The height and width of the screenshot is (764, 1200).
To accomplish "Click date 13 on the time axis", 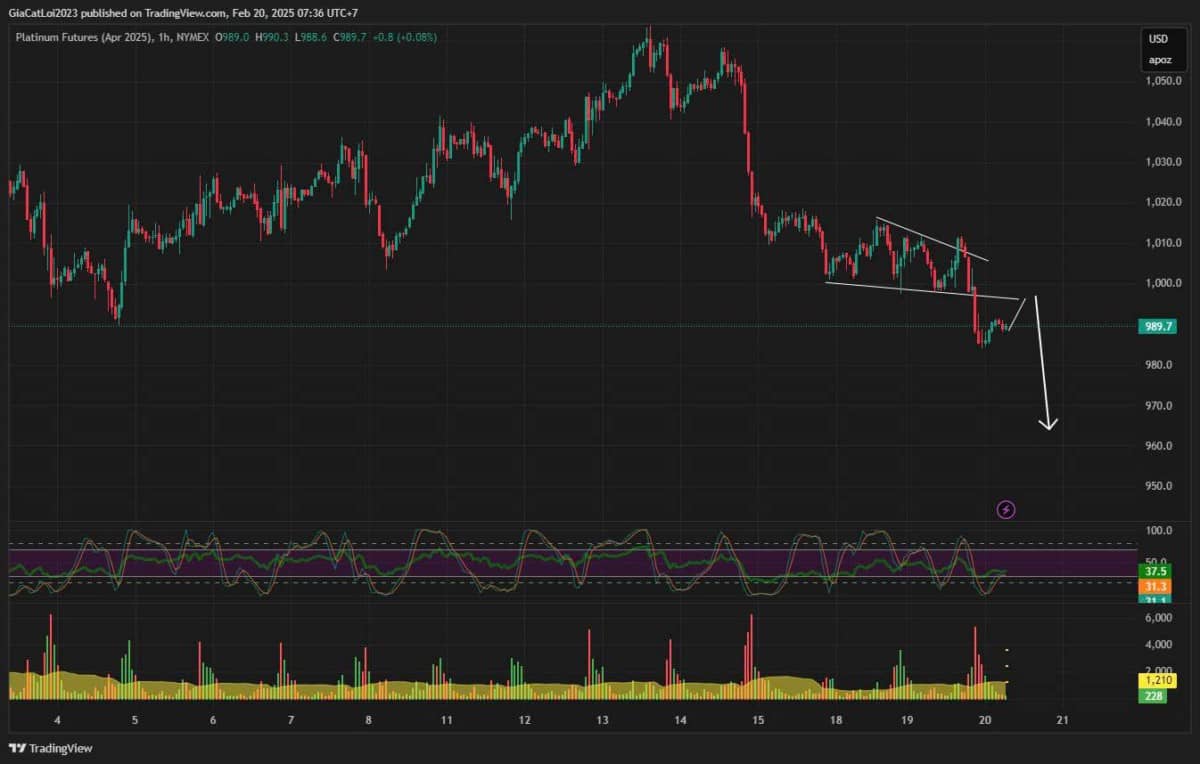I will point(602,720).
